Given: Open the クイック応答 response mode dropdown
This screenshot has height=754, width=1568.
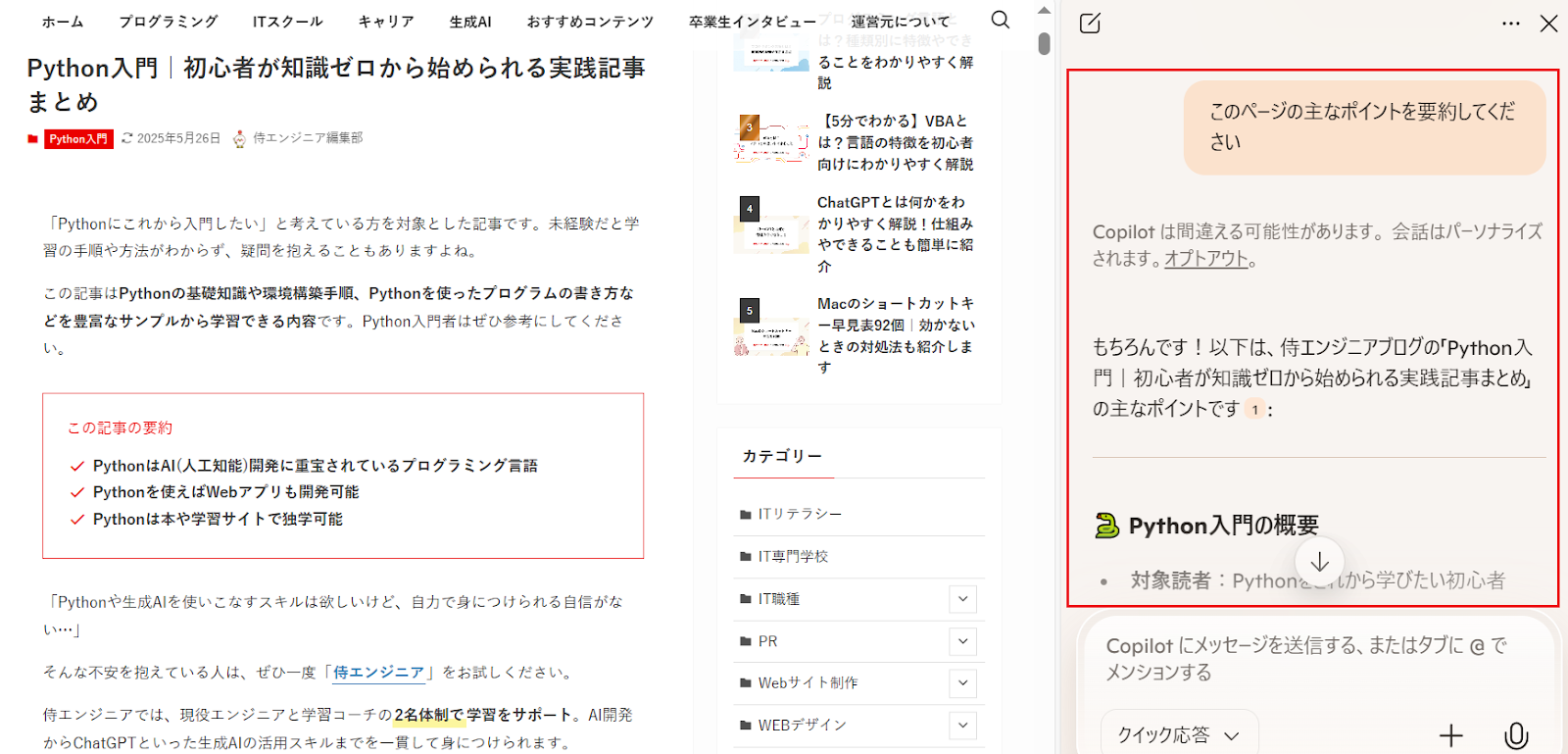Looking at the screenshot, I should (1179, 734).
